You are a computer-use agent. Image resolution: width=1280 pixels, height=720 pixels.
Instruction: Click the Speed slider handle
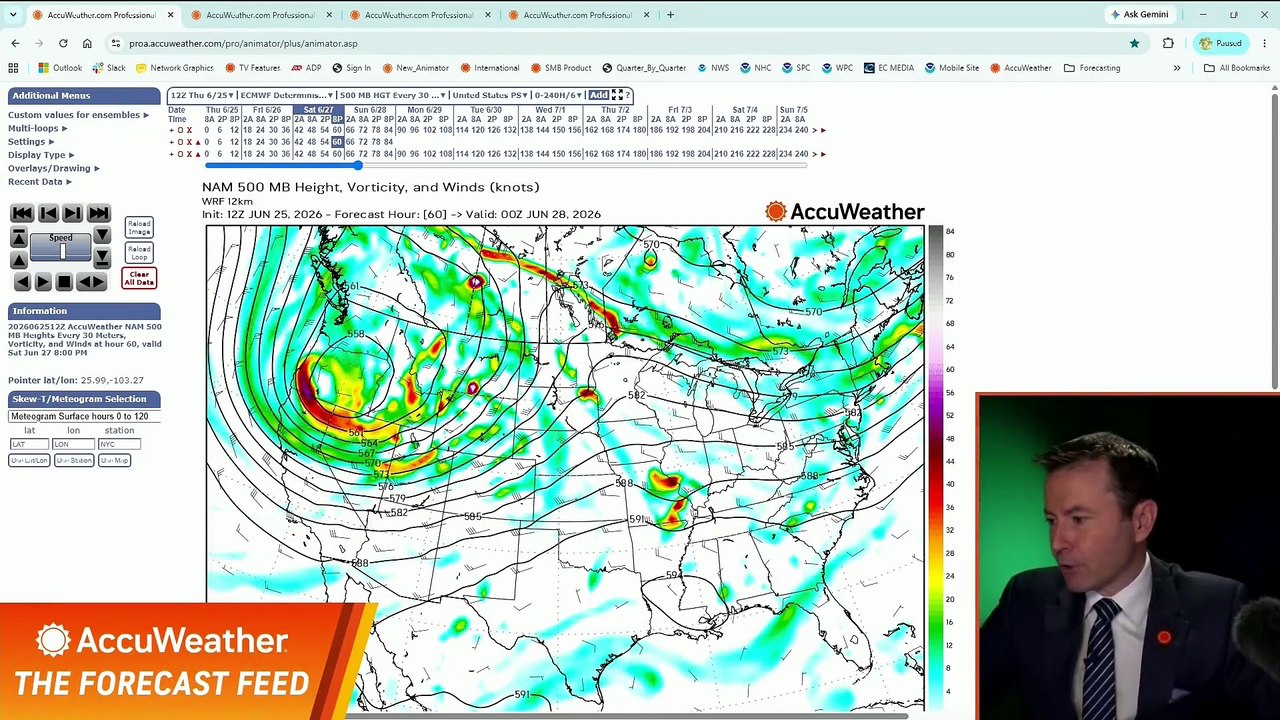(62, 250)
